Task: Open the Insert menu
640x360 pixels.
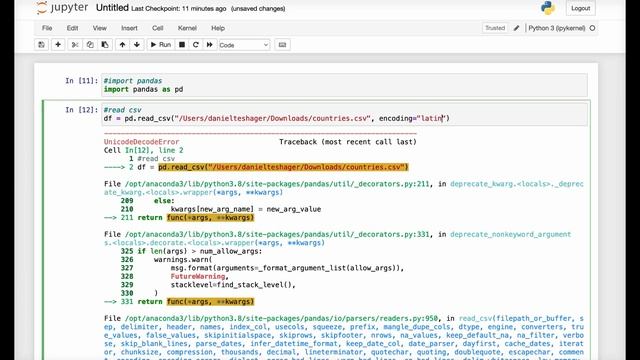Action: point(129,28)
